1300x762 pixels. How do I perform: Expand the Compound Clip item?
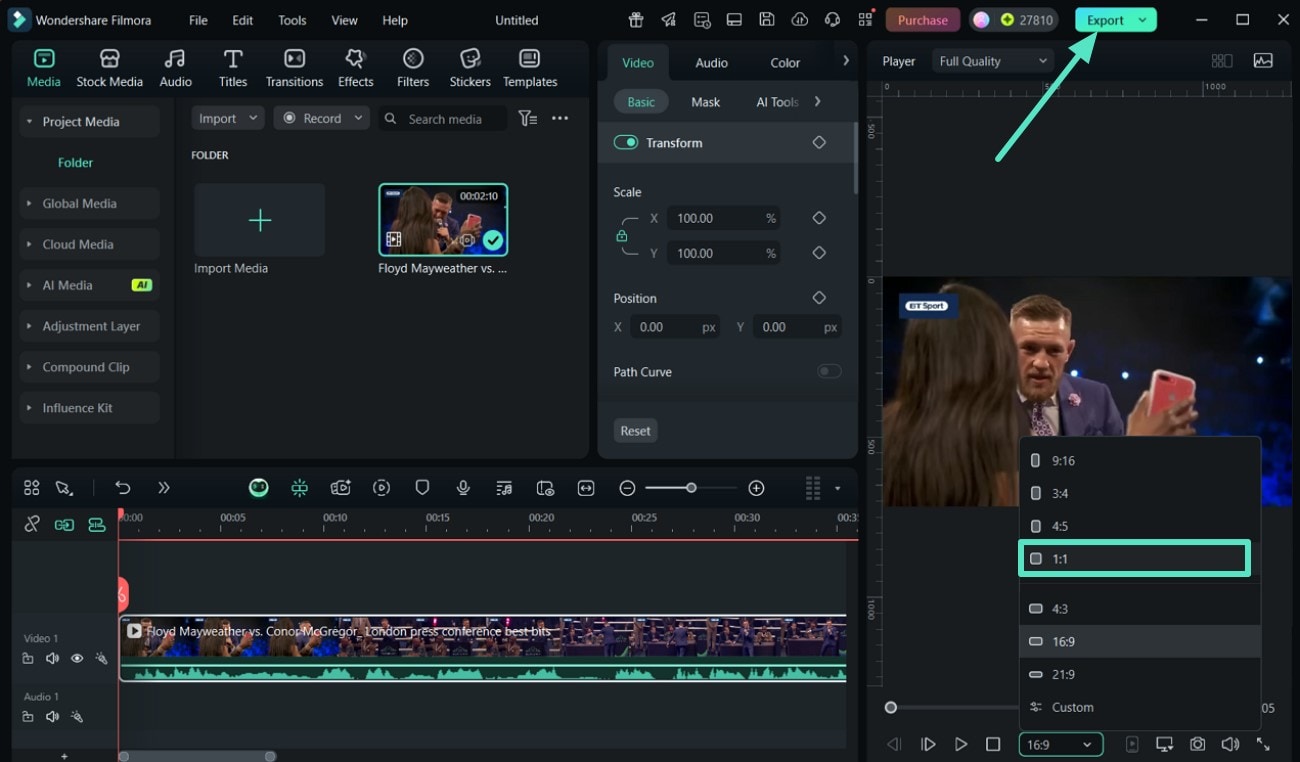(x=28, y=367)
